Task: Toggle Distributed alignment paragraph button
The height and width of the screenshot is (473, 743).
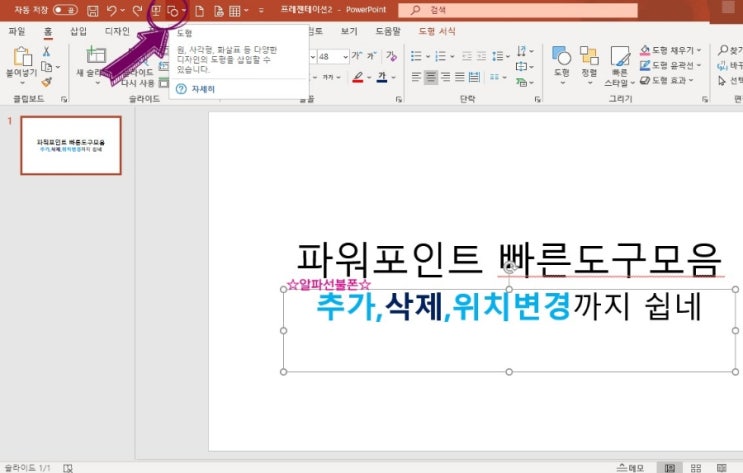Action: pos(474,77)
